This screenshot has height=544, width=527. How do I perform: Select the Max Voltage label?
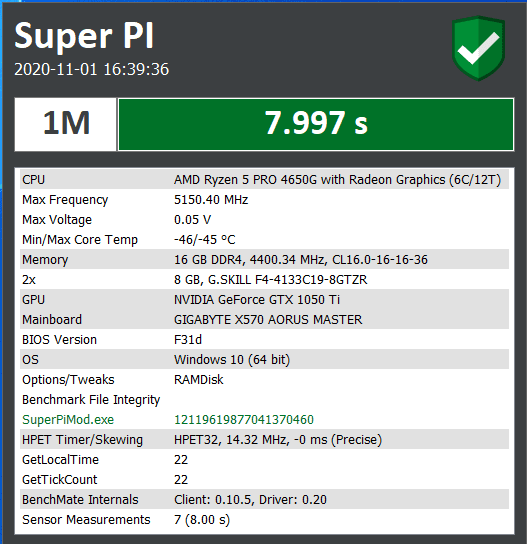(57, 220)
